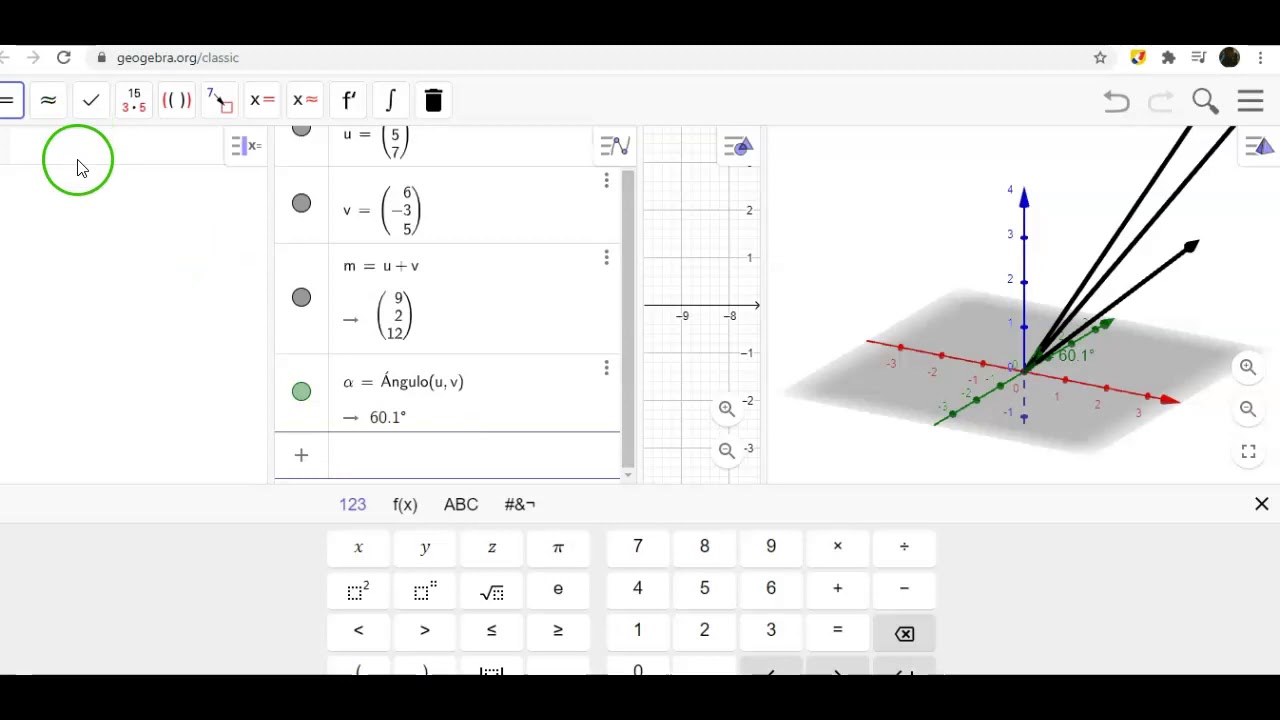The width and height of the screenshot is (1280, 720).
Task: Select the Keep Input checkmark tool
Action: click(x=91, y=100)
